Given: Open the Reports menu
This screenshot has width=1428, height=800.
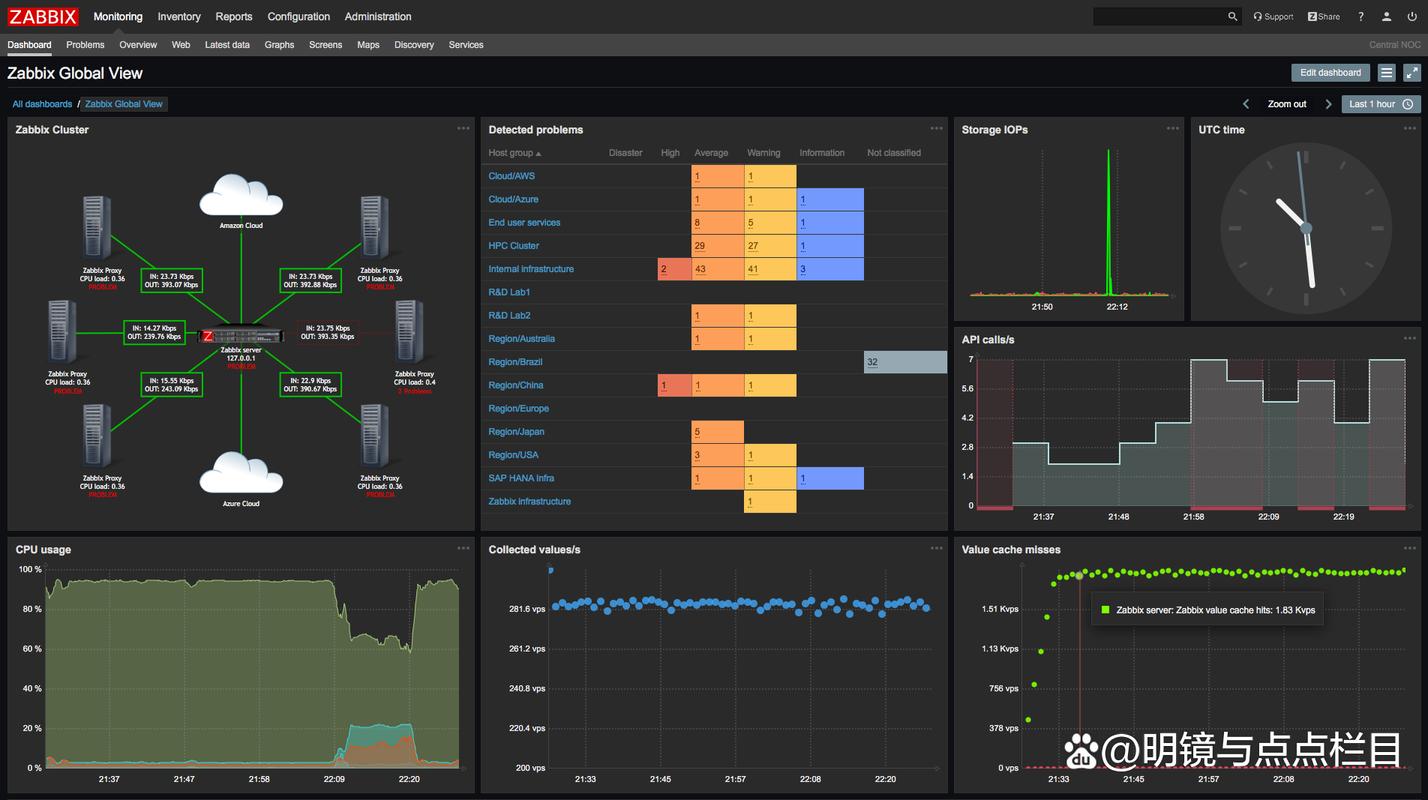Looking at the screenshot, I should pos(234,17).
